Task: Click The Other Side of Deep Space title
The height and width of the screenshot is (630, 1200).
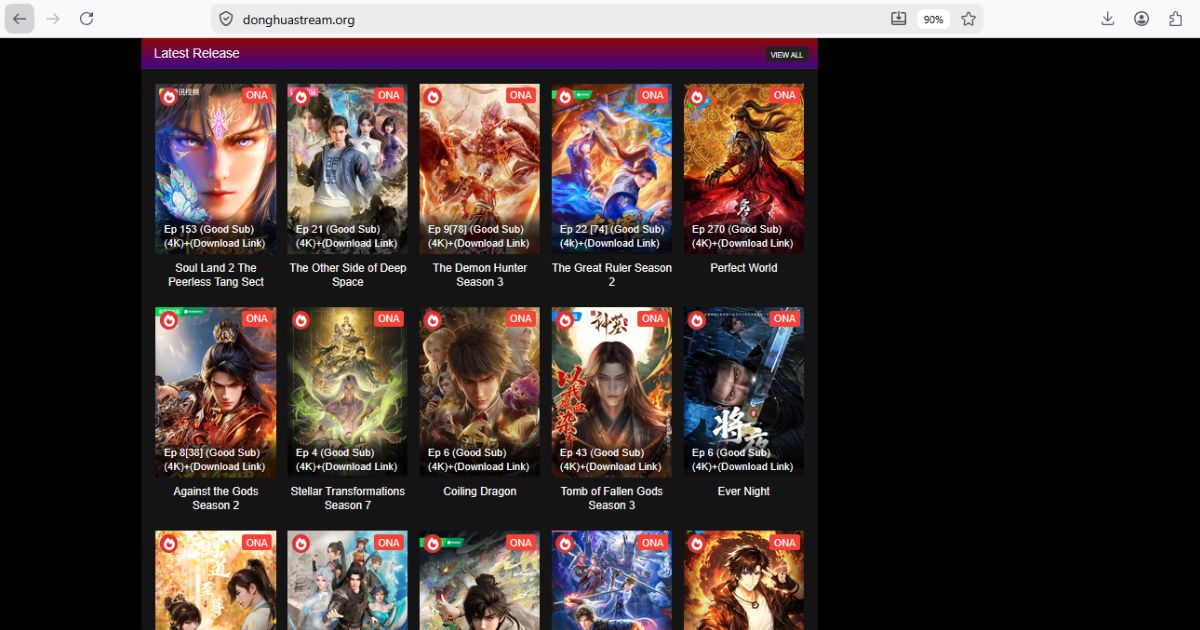Action: tap(348, 275)
